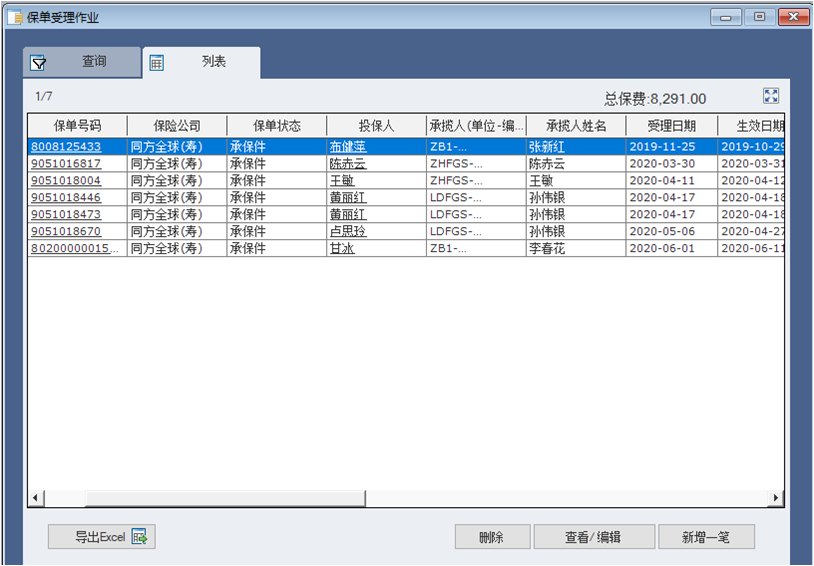Click the 承揽人姓名 column header
This screenshot has width=814, height=566.
coord(576,126)
